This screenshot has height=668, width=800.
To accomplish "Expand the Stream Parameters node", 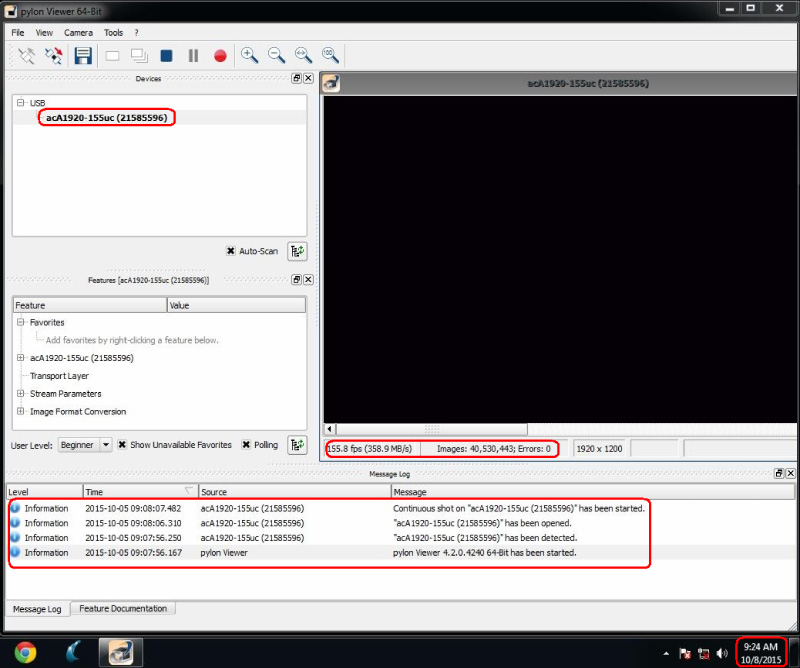I will click(21, 394).
